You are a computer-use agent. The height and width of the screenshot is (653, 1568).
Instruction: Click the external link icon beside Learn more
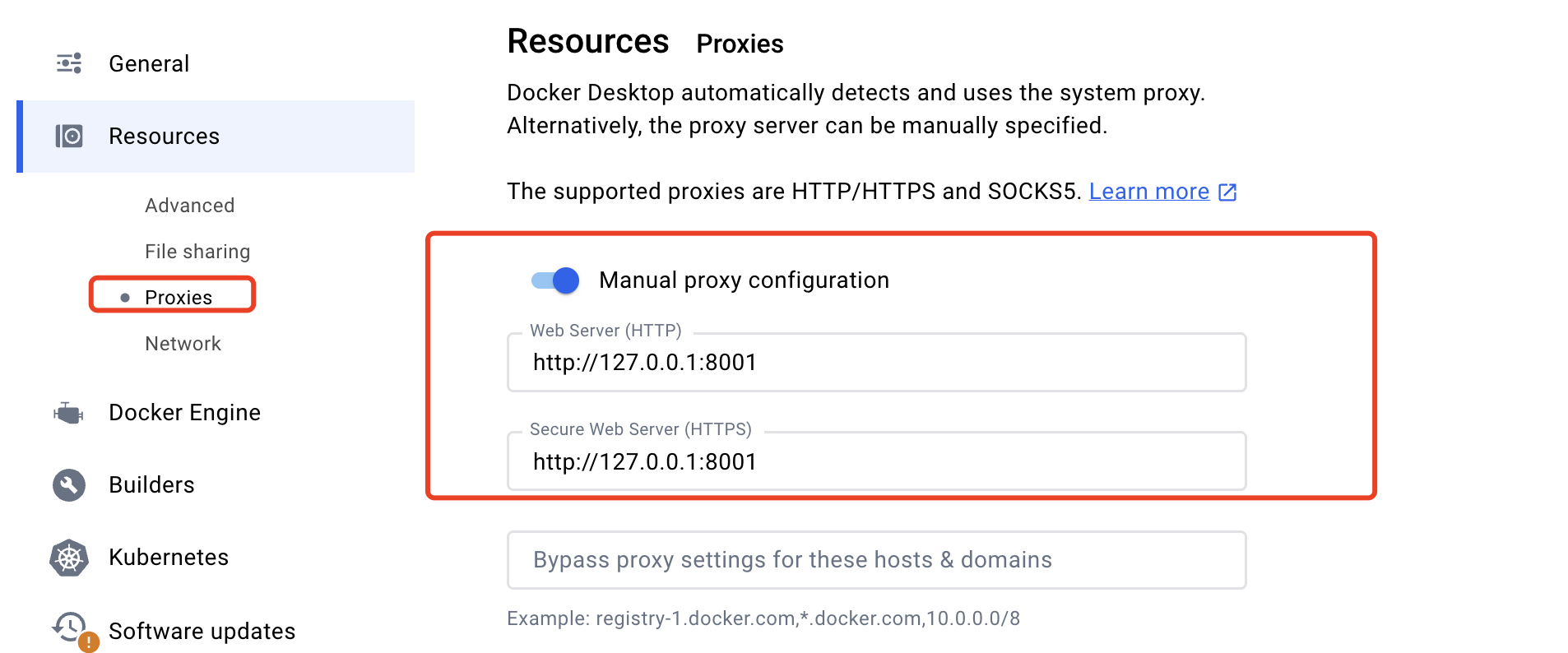(x=1227, y=192)
